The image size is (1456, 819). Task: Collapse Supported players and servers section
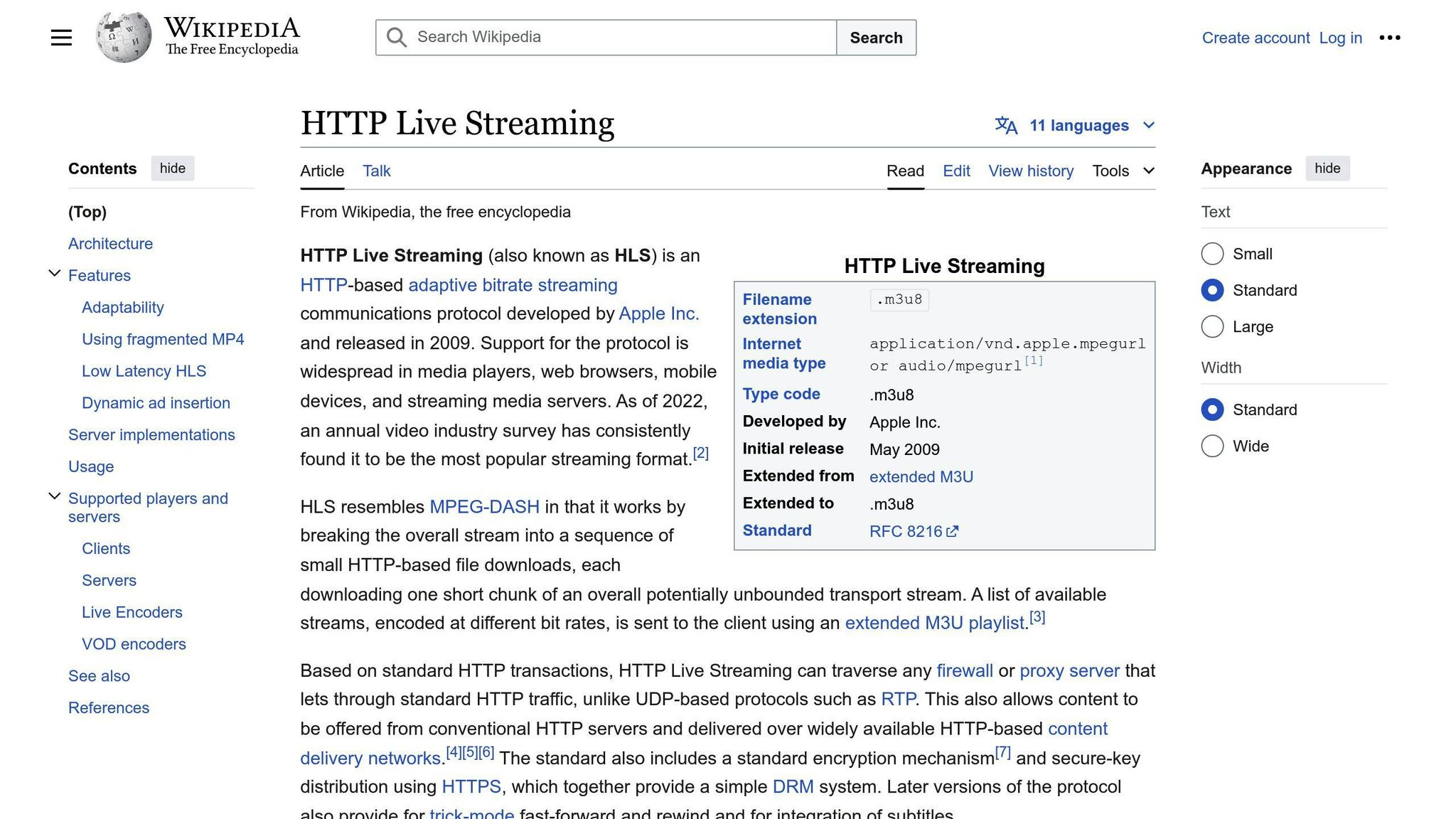(54, 496)
